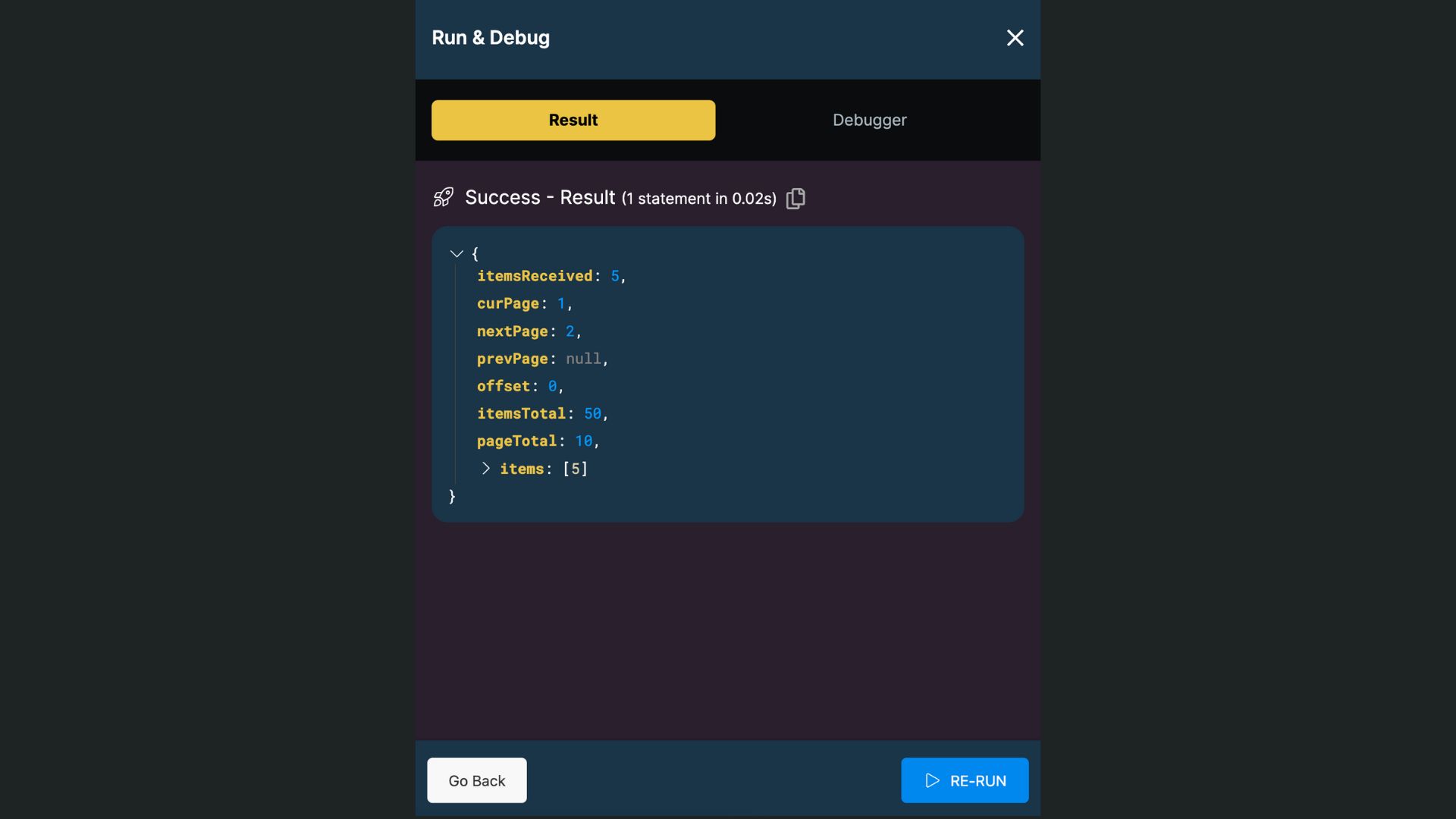1456x819 pixels.
Task: Click the chevron next to the opening brace
Action: (457, 253)
